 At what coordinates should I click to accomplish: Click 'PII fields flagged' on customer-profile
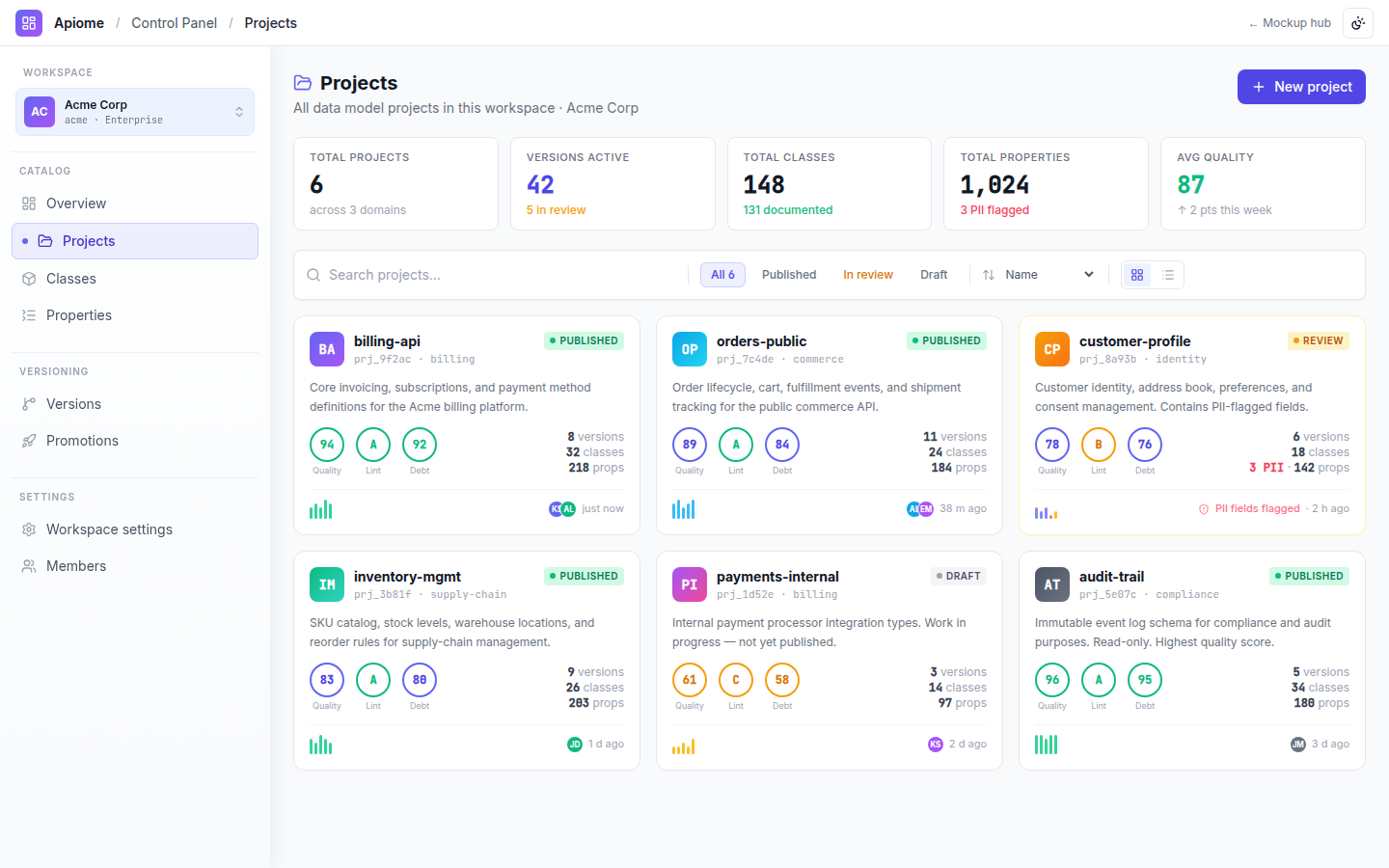[1257, 509]
